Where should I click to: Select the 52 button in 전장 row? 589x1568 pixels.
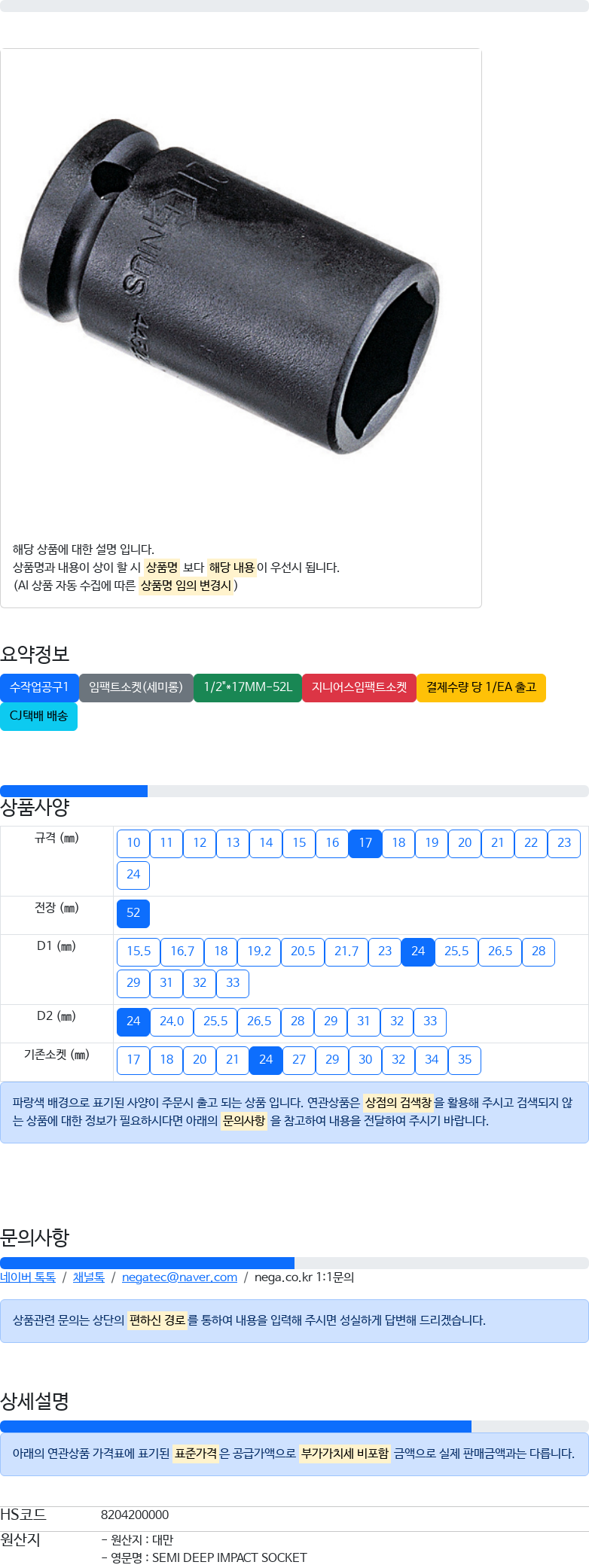click(x=133, y=913)
